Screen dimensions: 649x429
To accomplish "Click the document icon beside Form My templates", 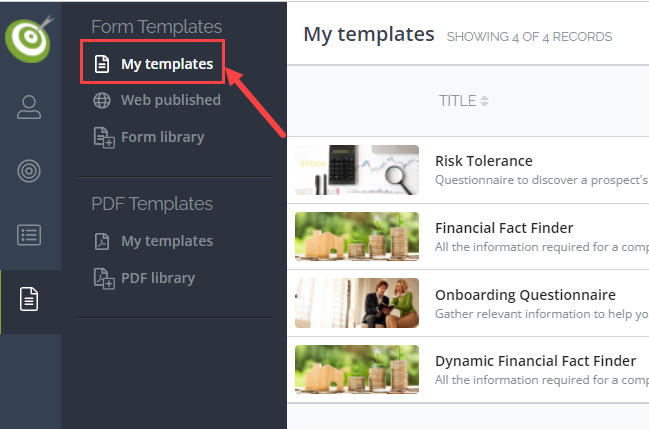I will tap(102, 64).
